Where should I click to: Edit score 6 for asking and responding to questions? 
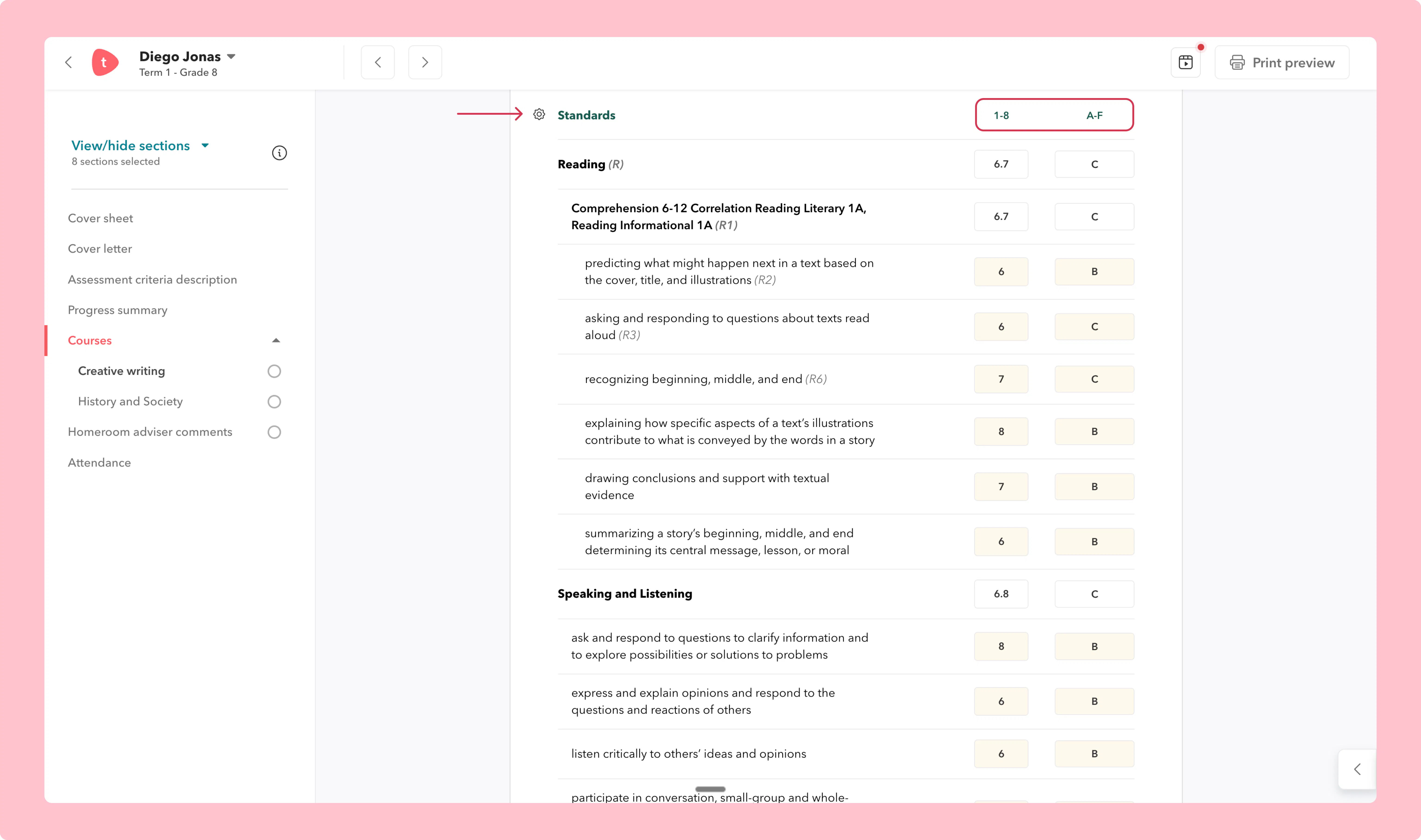1001,327
